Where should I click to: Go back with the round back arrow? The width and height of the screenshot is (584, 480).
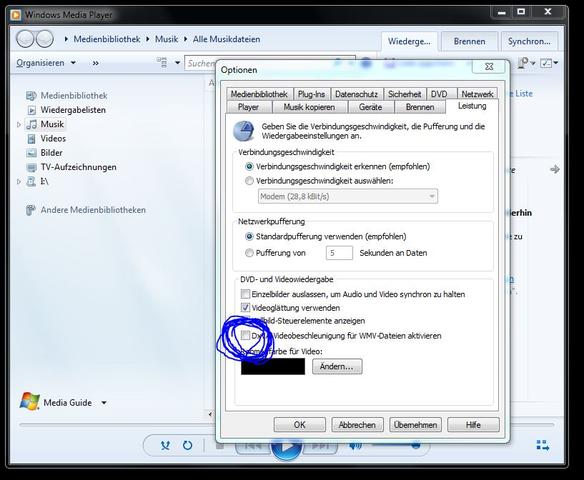tap(25, 39)
